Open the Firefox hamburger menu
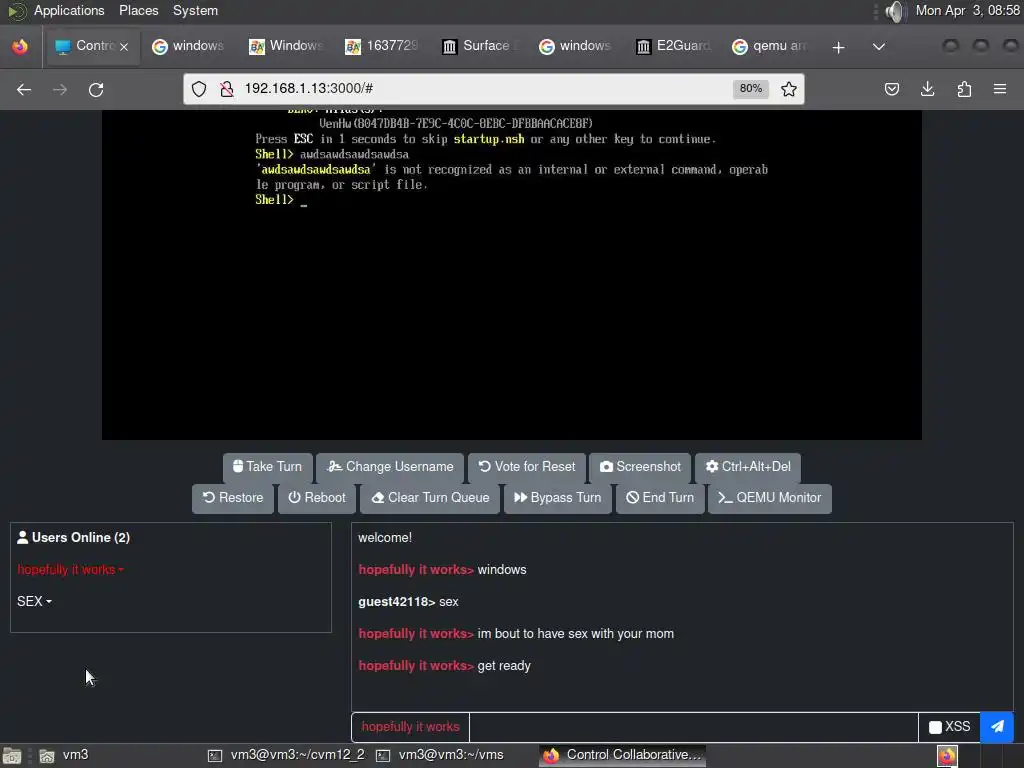Image resolution: width=1024 pixels, height=768 pixels. point(1000,89)
